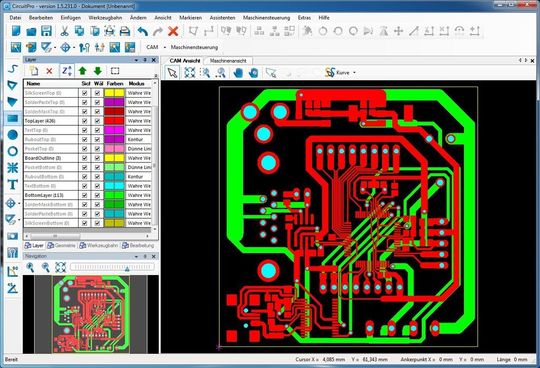Switch to the Werkzeugbahn bottom tab
540x368 pixels.
[x=98, y=245]
